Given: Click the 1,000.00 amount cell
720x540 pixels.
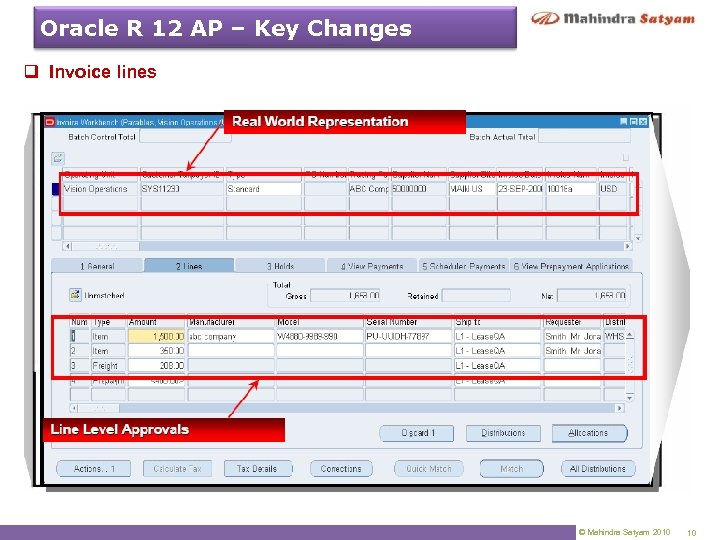Looking at the screenshot, I should pos(157,336).
